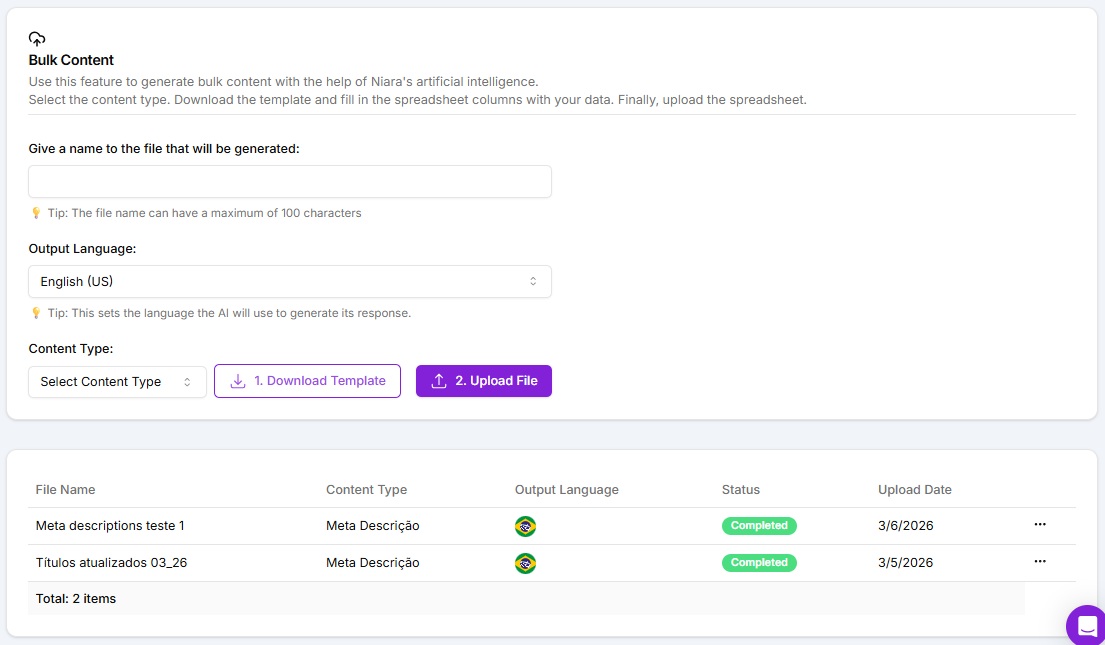Click Completed badge for Títulos atualizados 03_26
The width and height of the screenshot is (1105, 645).
[x=759, y=563]
